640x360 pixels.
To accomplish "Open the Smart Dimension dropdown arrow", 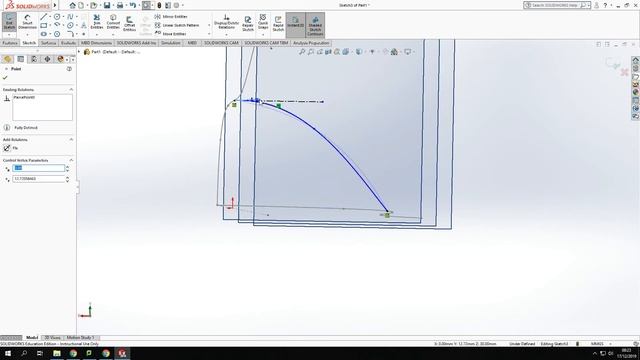I will (27, 34).
